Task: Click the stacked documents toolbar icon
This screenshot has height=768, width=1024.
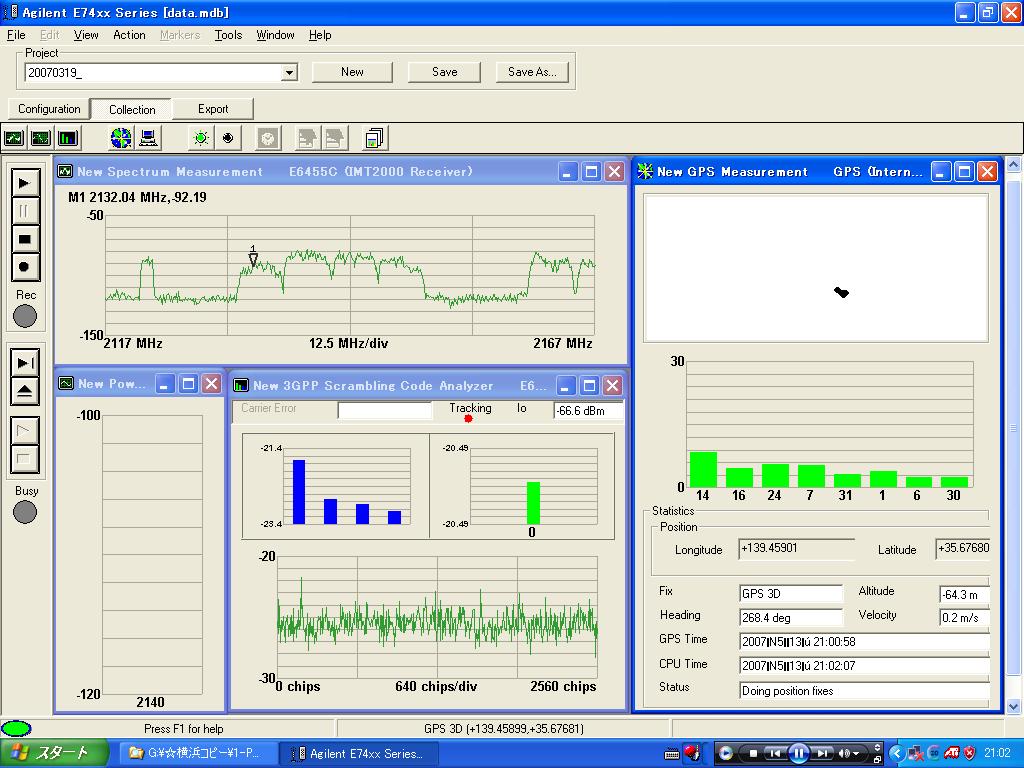Action: tap(374, 138)
